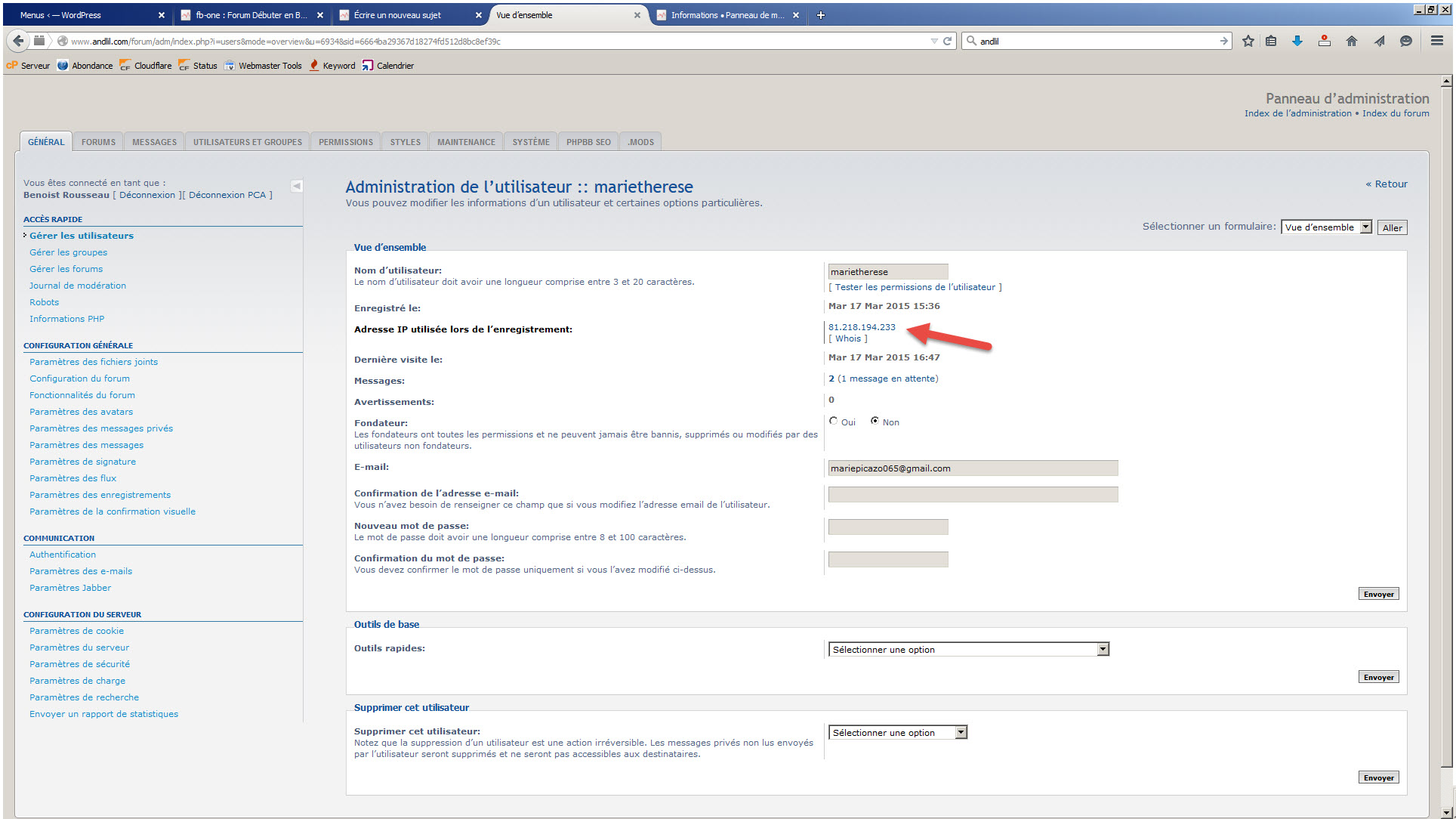Collapse the sidebar with the arrow icon

pos(297,186)
